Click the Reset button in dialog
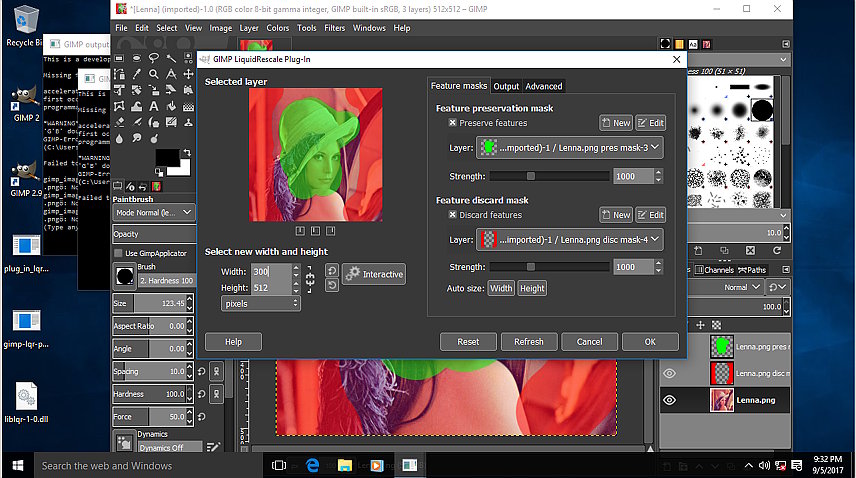The width and height of the screenshot is (856, 478). pos(468,342)
